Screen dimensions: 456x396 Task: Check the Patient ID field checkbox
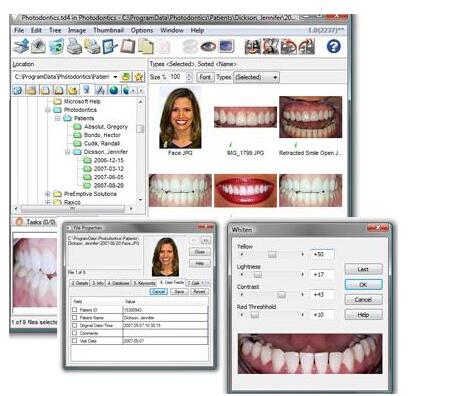[x=75, y=310]
